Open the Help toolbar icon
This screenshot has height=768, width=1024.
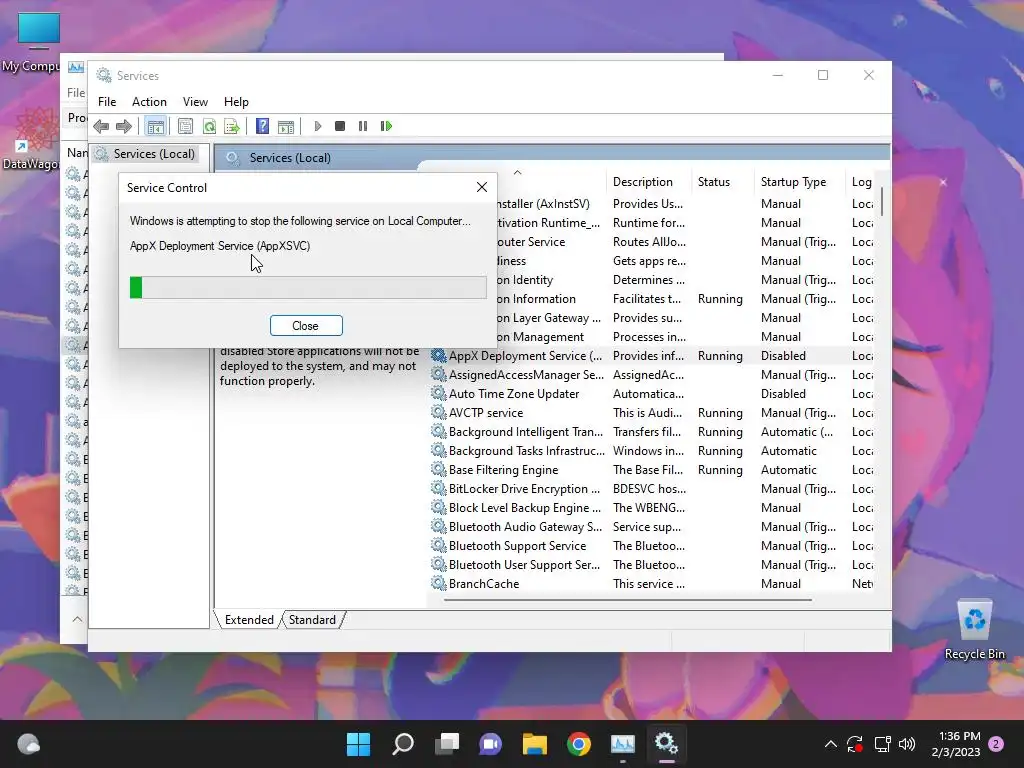[262, 126]
